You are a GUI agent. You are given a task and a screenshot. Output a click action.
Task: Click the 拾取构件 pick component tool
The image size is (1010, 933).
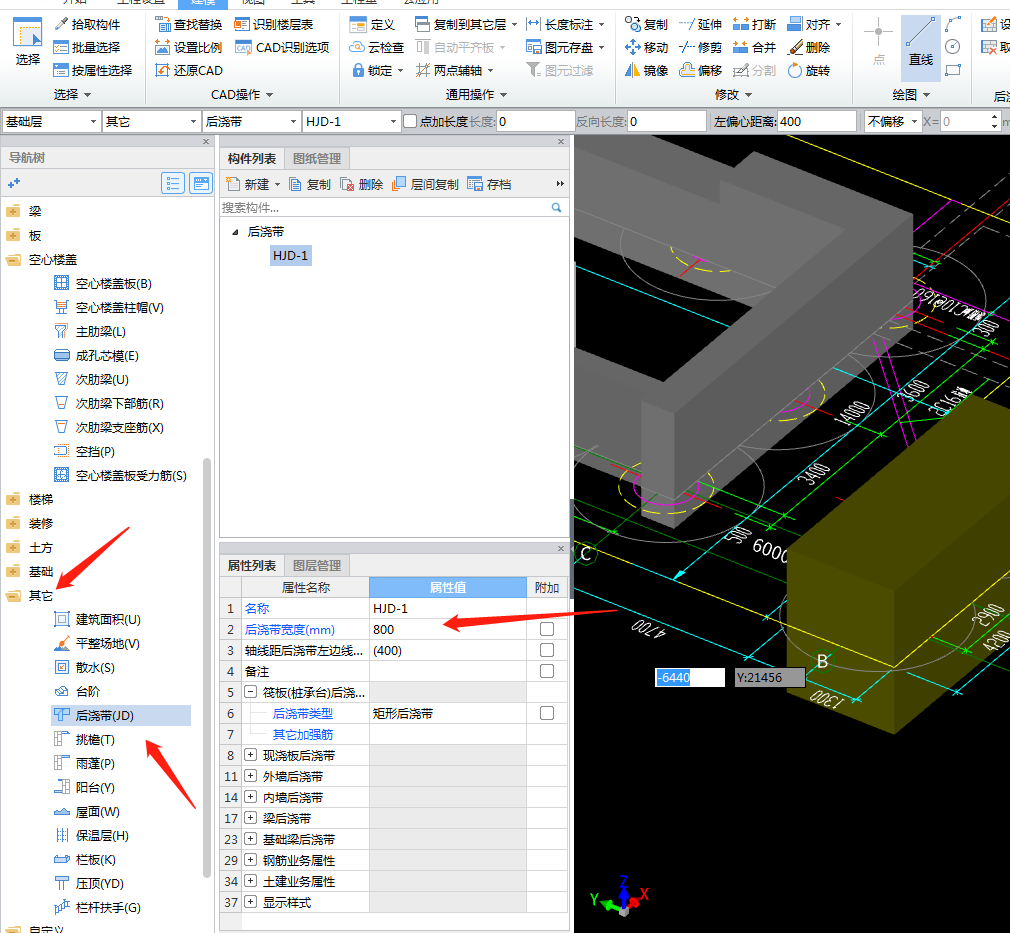pos(88,24)
